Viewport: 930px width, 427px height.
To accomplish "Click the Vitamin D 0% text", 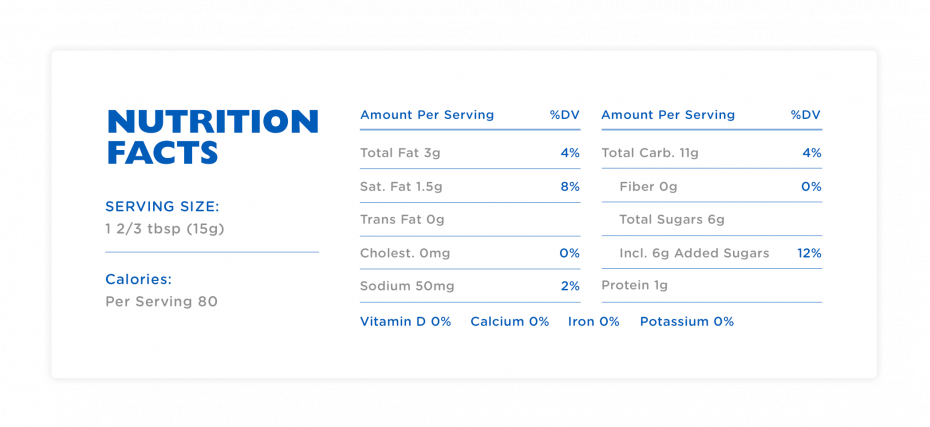I will pyautogui.click(x=406, y=321).
